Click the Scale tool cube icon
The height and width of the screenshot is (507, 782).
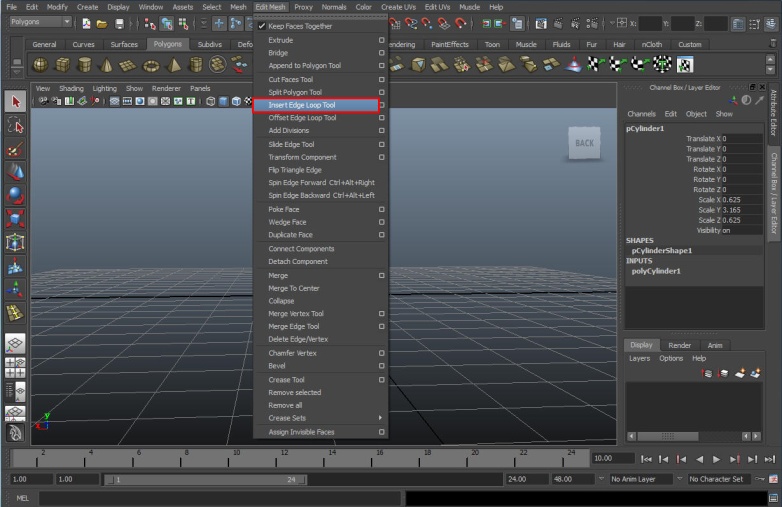[15, 219]
